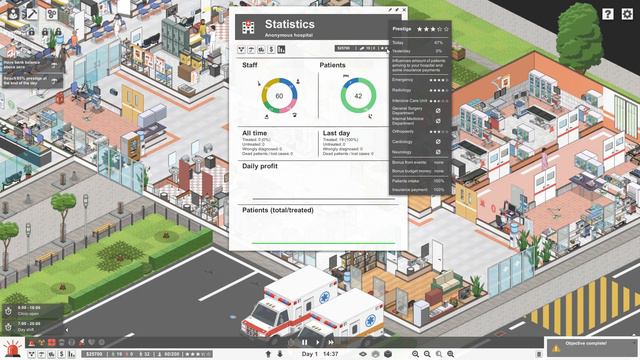Open the third tab icon in Statistics window
Screen dimensions: 640x360
click(x=261, y=49)
